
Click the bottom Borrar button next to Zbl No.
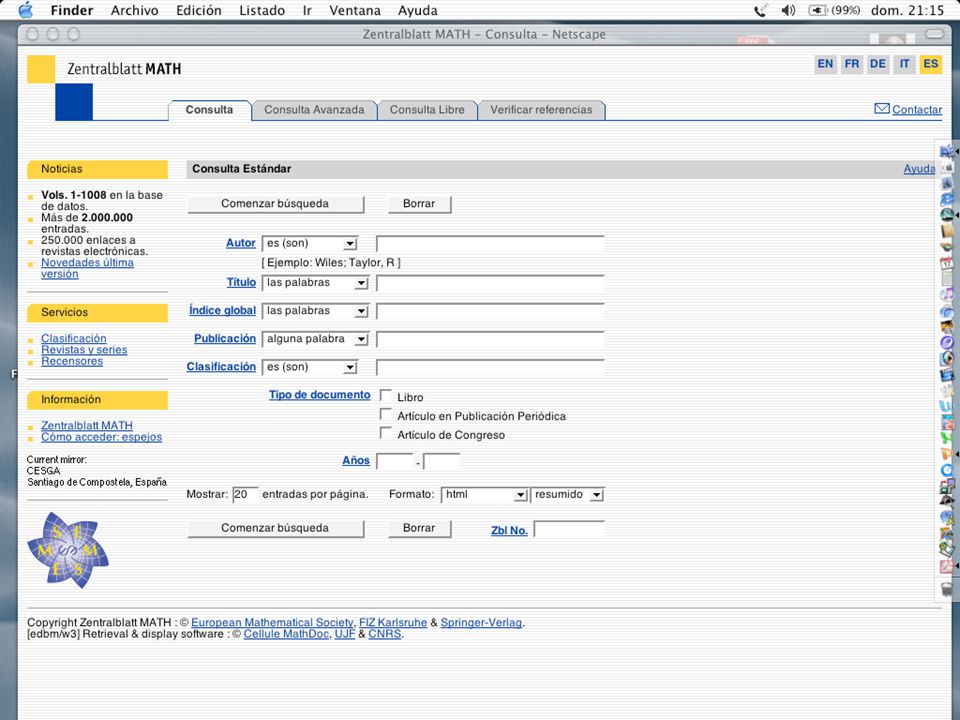419,528
